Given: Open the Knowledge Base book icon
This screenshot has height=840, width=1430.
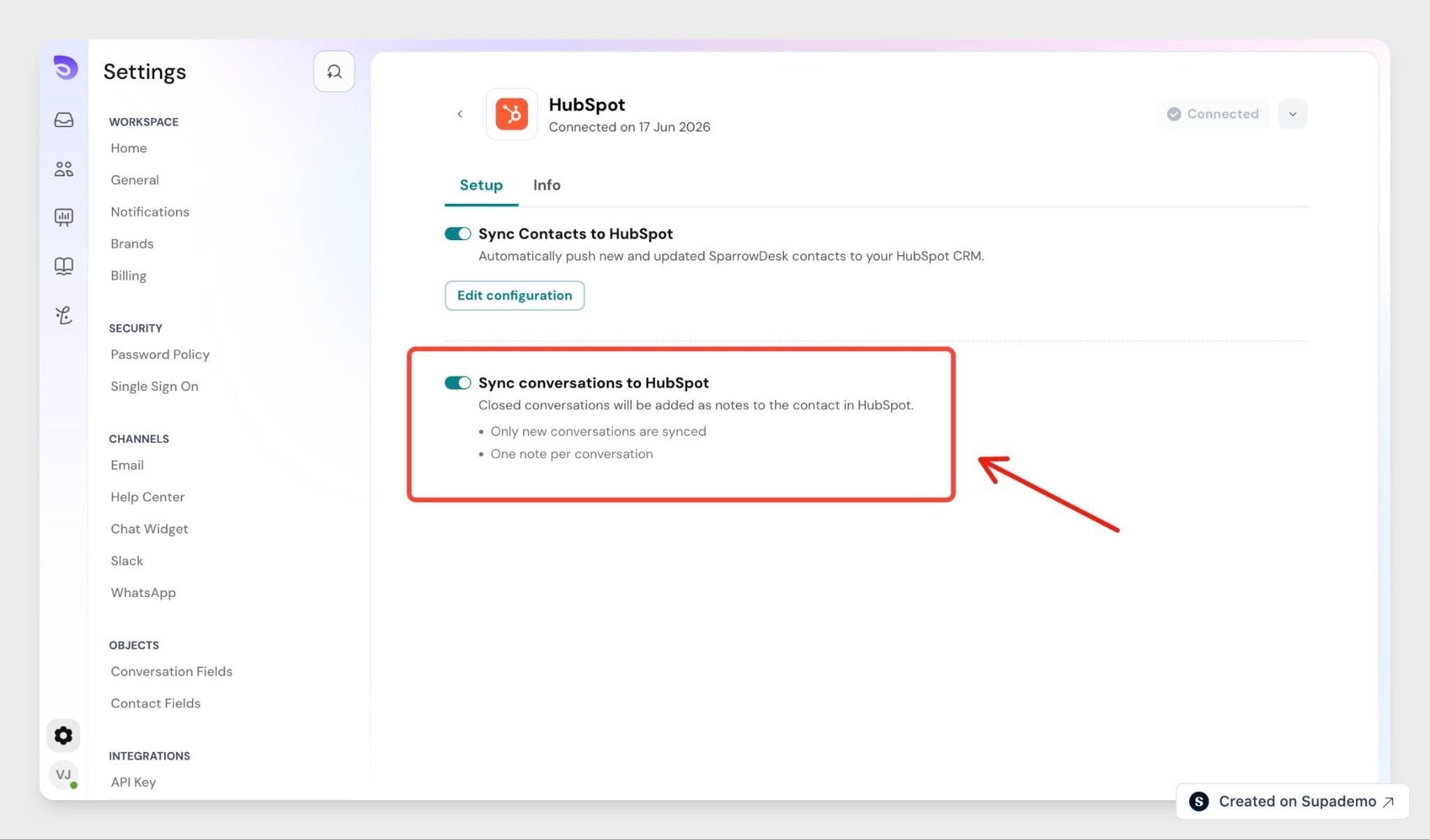Looking at the screenshot, I should pyautogui.click(x=64, y=266).
